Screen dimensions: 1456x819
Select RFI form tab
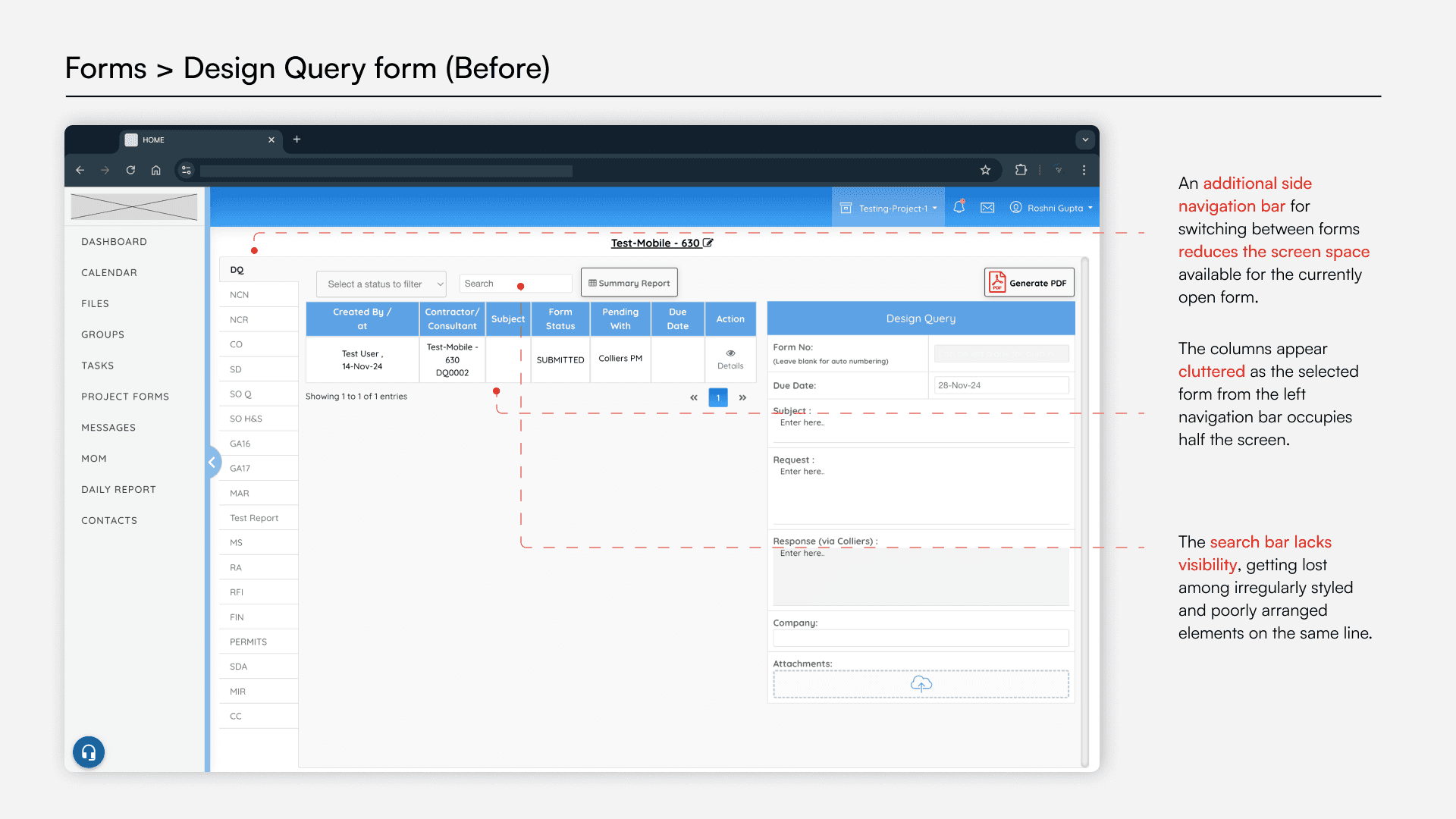coord(259,592)
